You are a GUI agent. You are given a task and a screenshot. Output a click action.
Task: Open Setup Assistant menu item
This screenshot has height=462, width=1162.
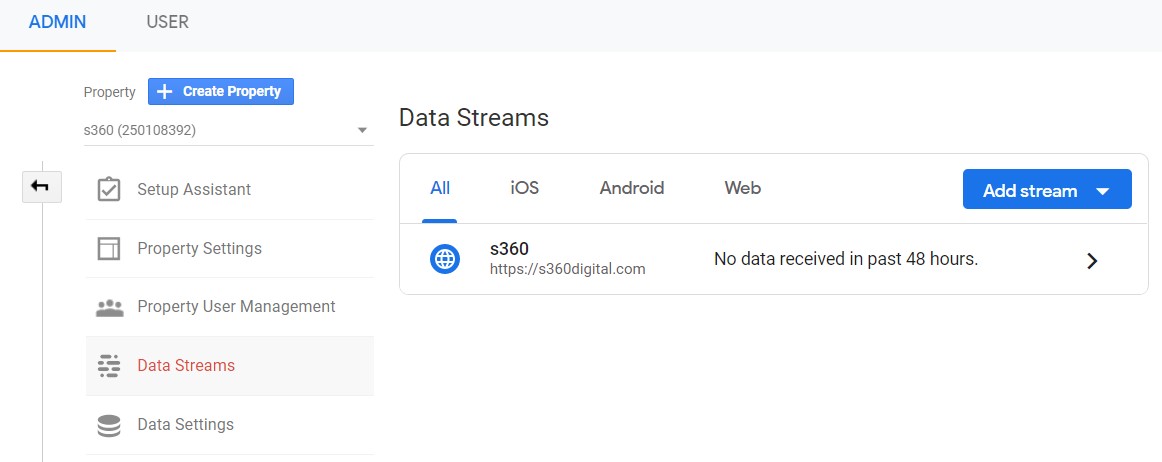tap(229, 190)
